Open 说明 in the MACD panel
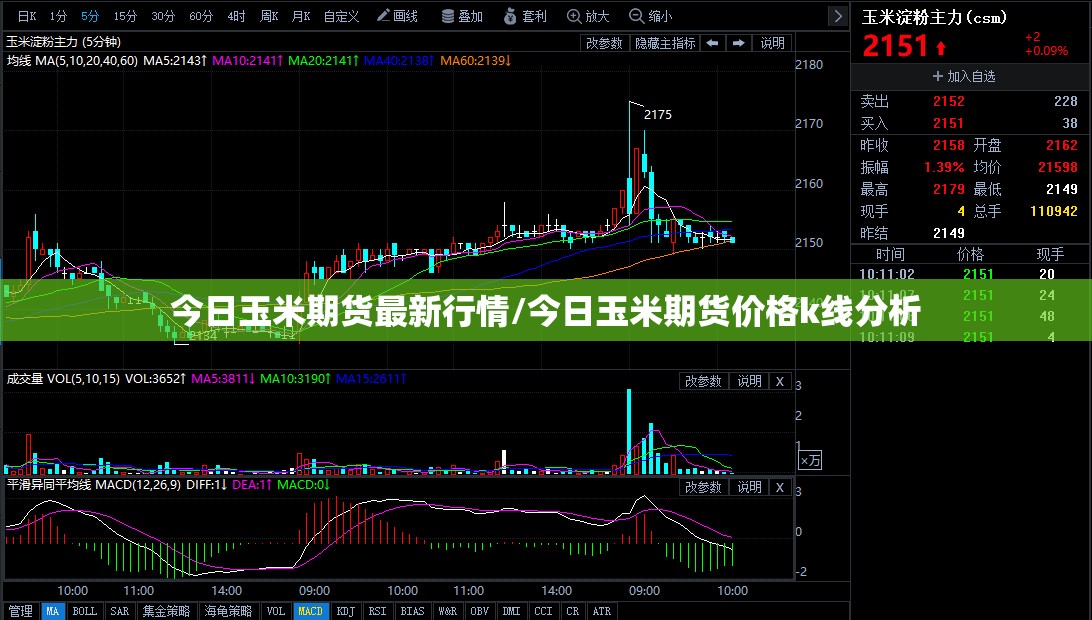The height and width of the screenshot is (620, 1092). (x=749, y=487)
